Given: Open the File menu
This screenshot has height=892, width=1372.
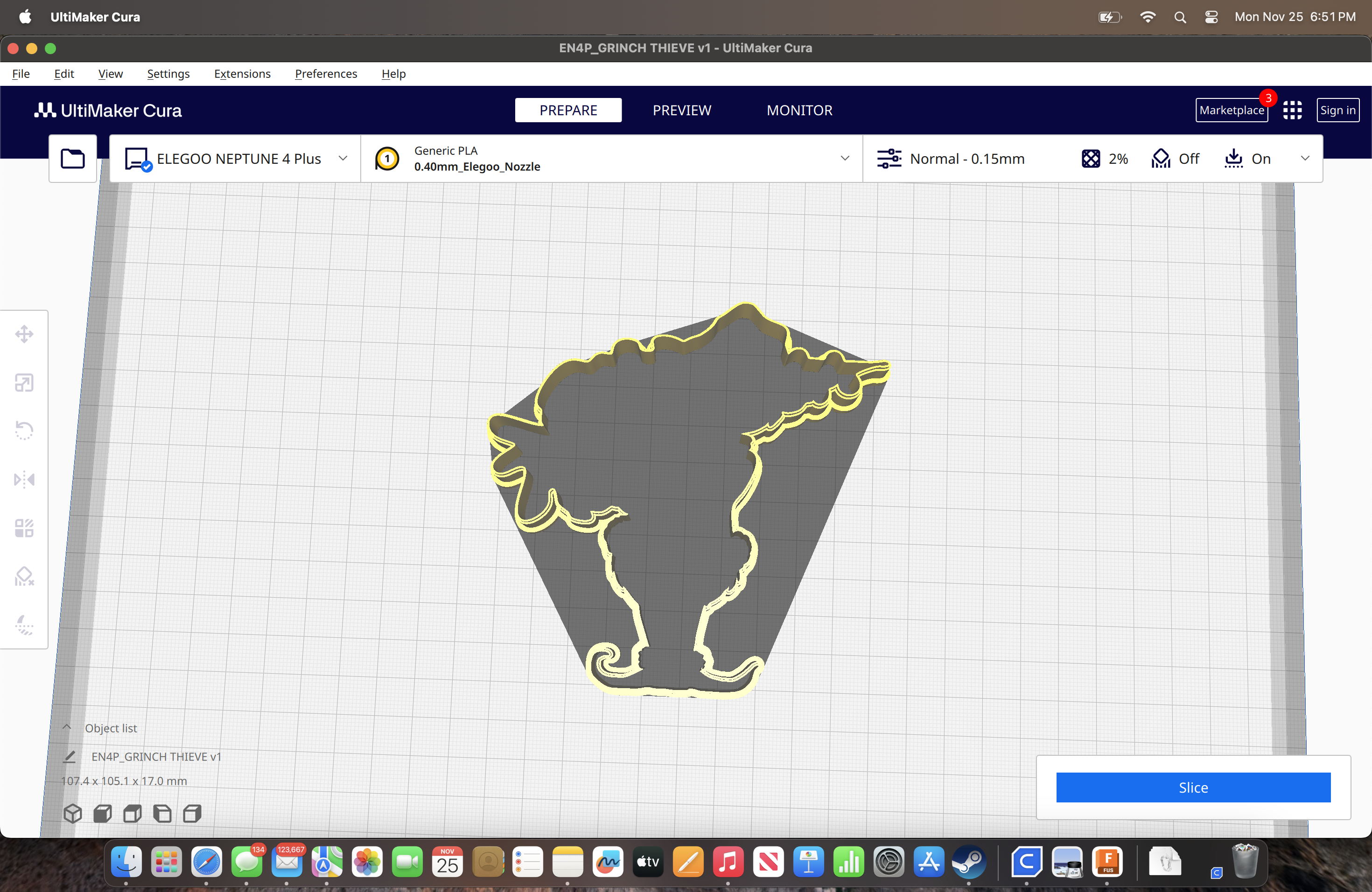Looking at the screenshot, I should click(x=21, y=74).
